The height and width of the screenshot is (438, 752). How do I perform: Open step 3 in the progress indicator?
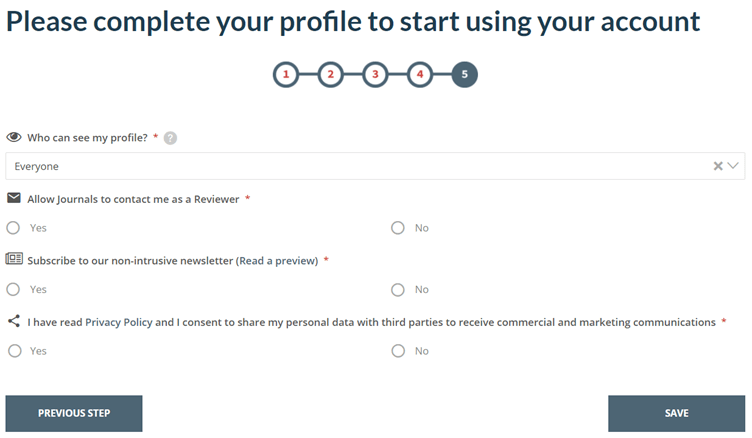coord(375,74)
